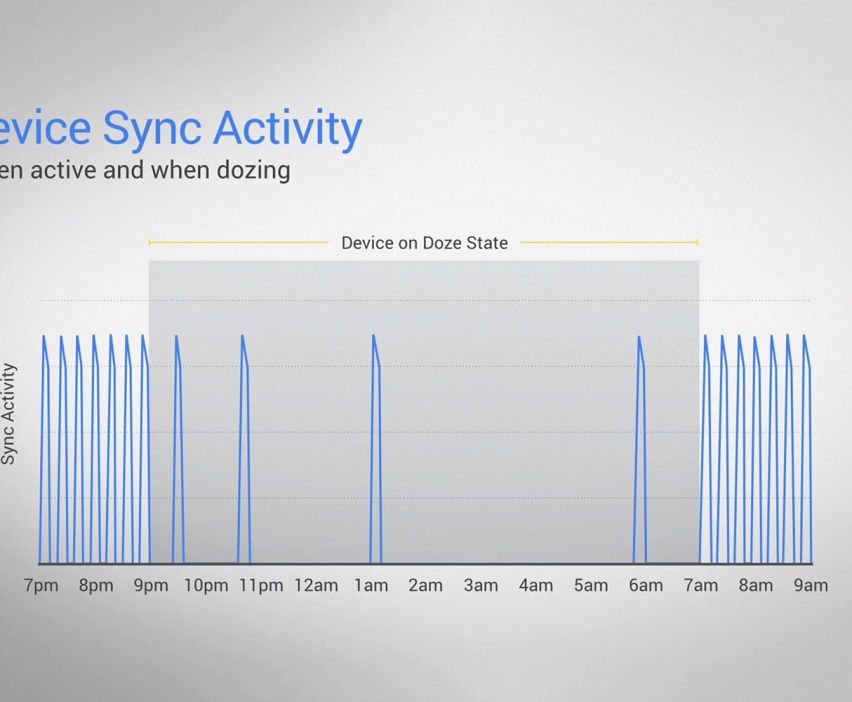This screenshot has height=702, width=852.
Task: Select the 9pm label on the time axis
Action: (x=151, y=585)
